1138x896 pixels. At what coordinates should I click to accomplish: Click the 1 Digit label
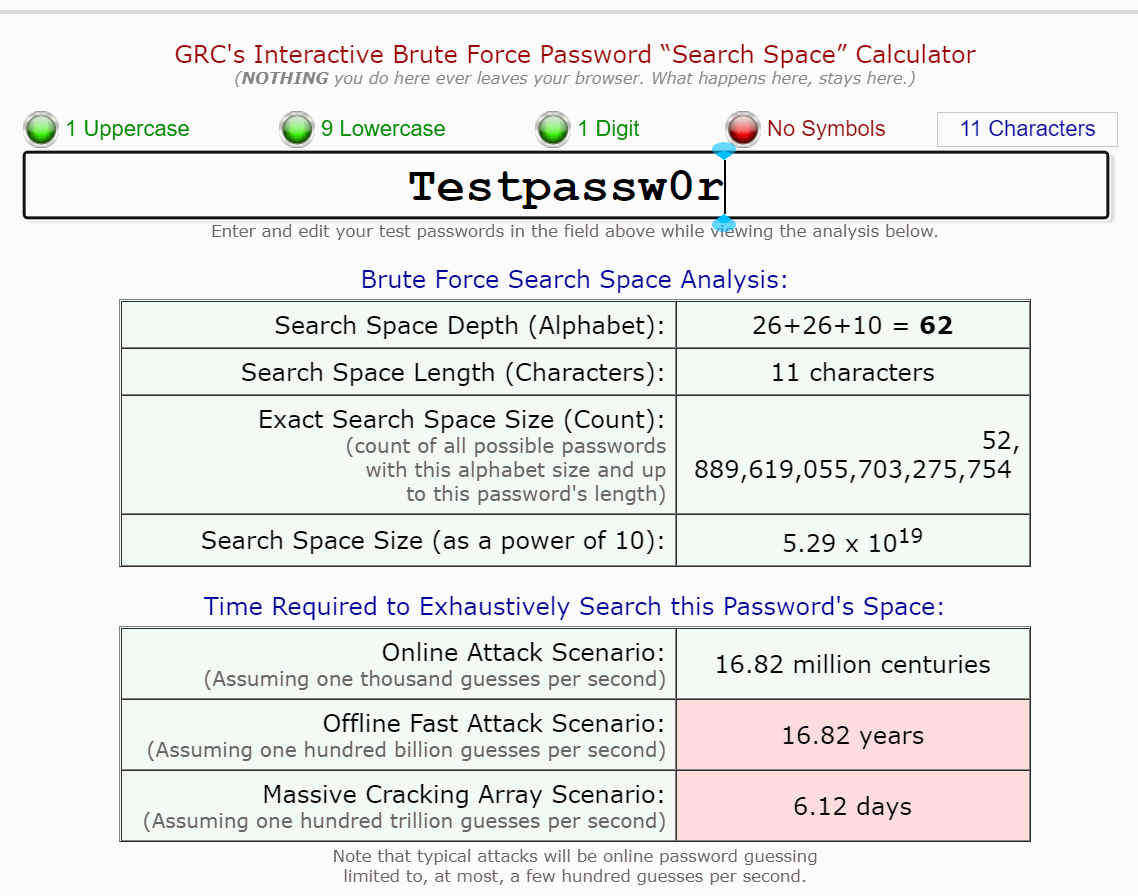click(608, 128)
